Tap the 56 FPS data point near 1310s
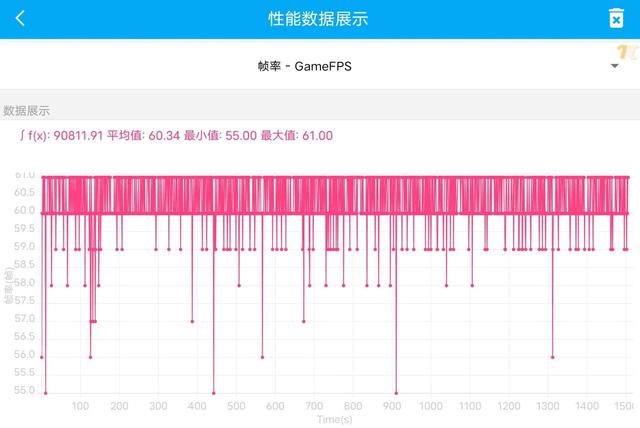Screen dimensions: 640x428 click(552, 357)
